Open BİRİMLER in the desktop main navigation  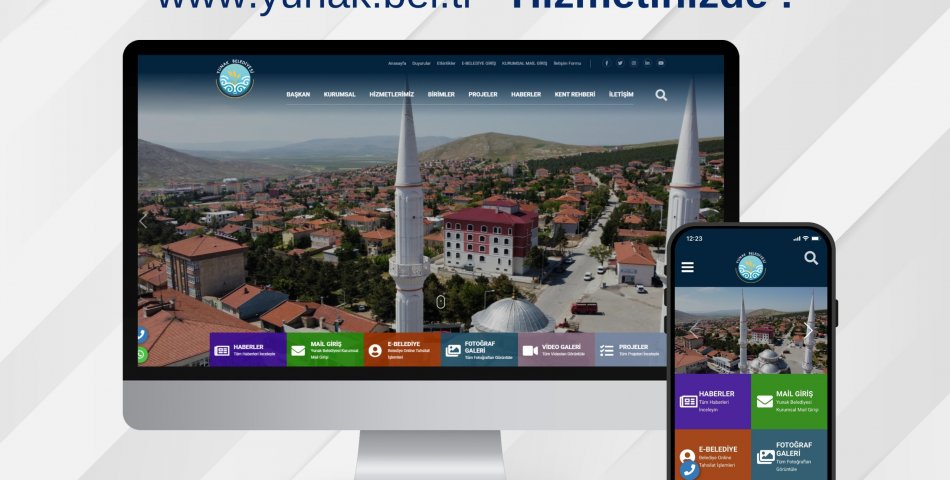pos(441,95)
